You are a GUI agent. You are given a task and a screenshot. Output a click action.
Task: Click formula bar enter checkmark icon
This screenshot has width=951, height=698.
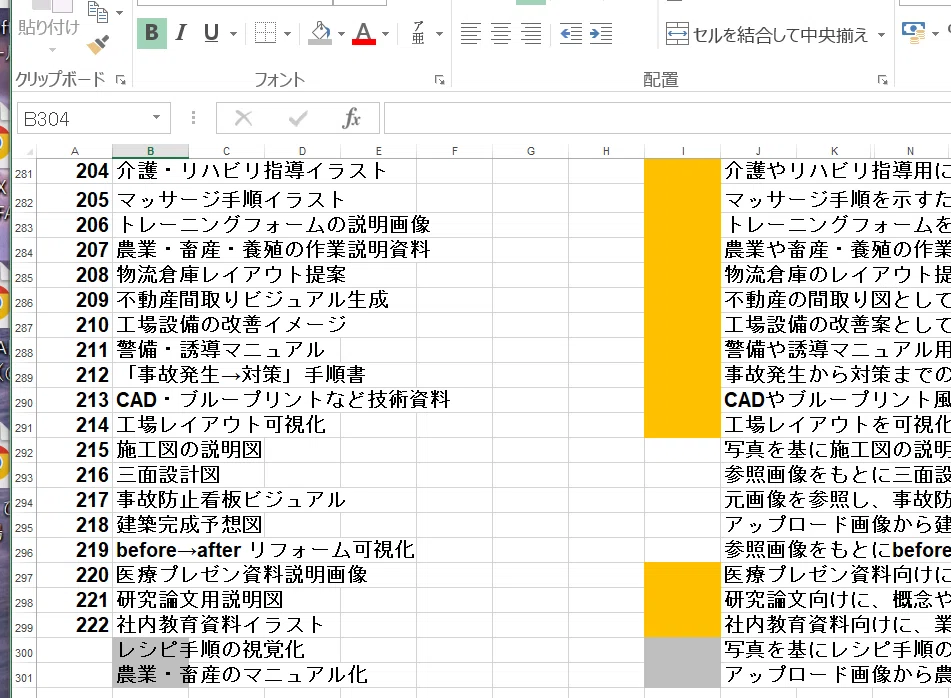(x=298, y=118)
